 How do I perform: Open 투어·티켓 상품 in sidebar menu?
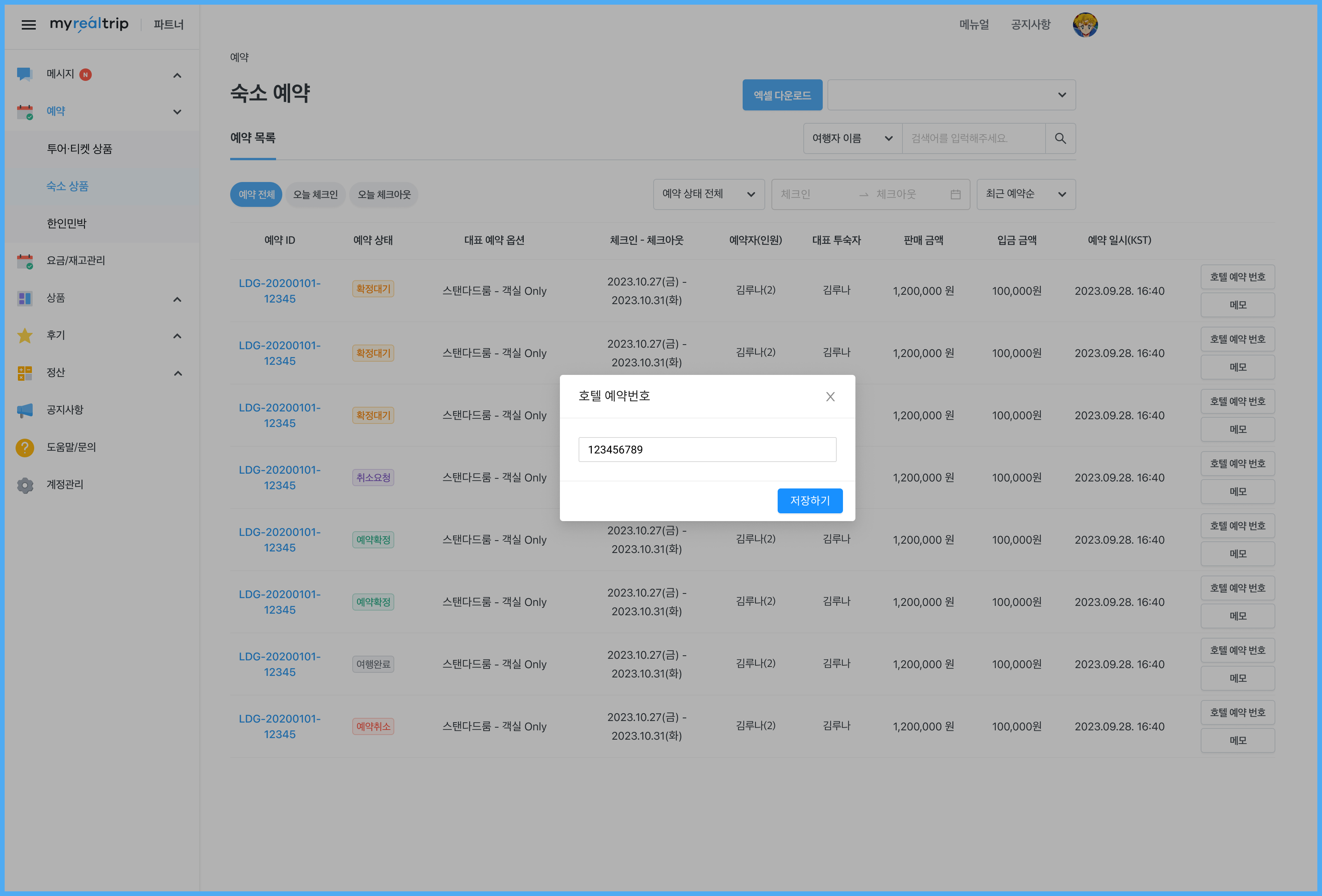pyautogui.click(x=79, y=149)
